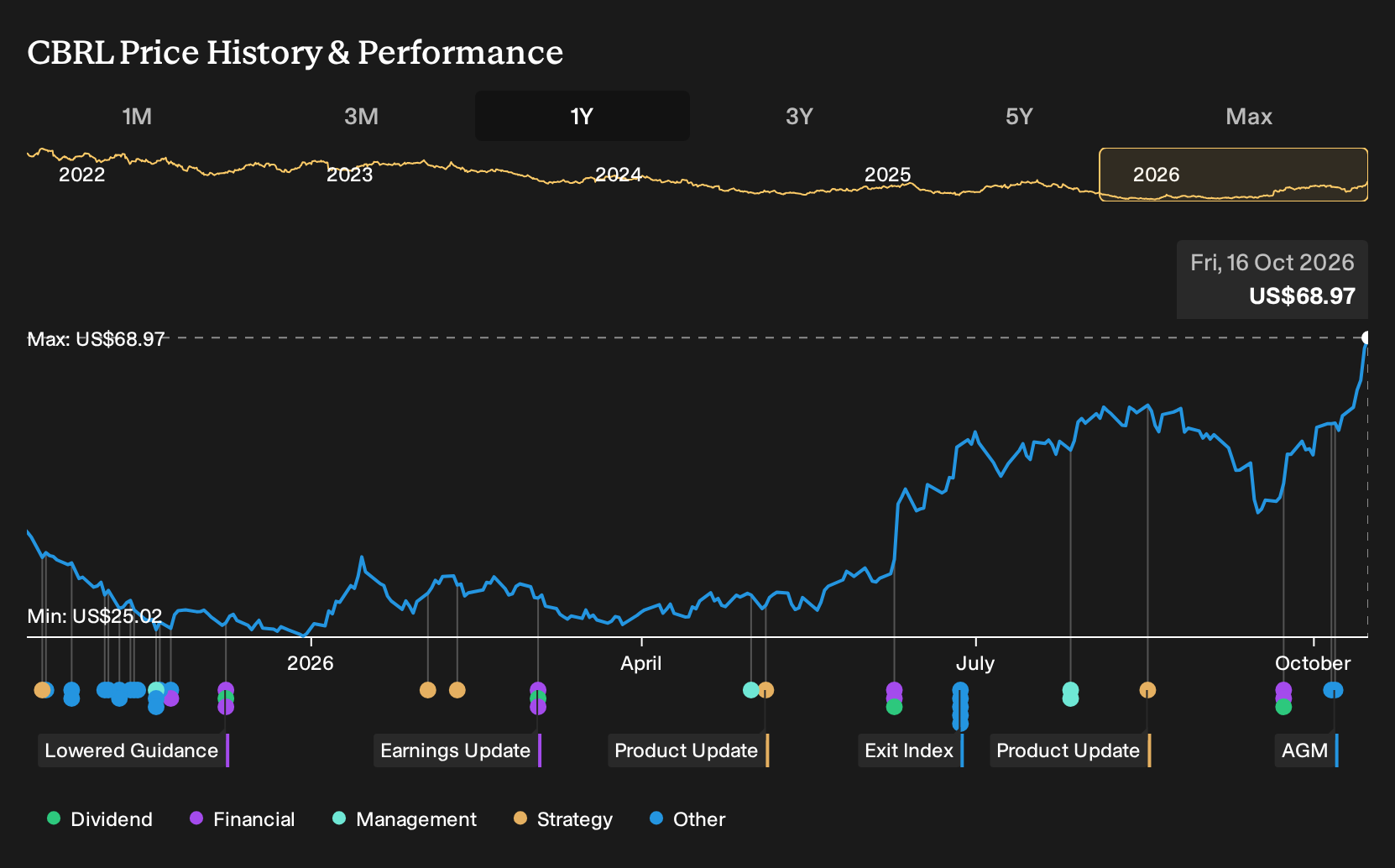Click the teal Management dots between July and October

pos(1070,694)
